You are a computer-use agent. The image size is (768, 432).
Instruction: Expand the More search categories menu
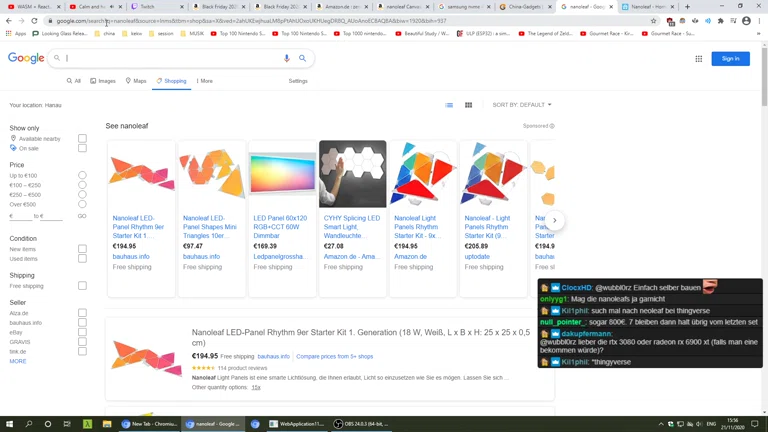[x=204, y=81]
